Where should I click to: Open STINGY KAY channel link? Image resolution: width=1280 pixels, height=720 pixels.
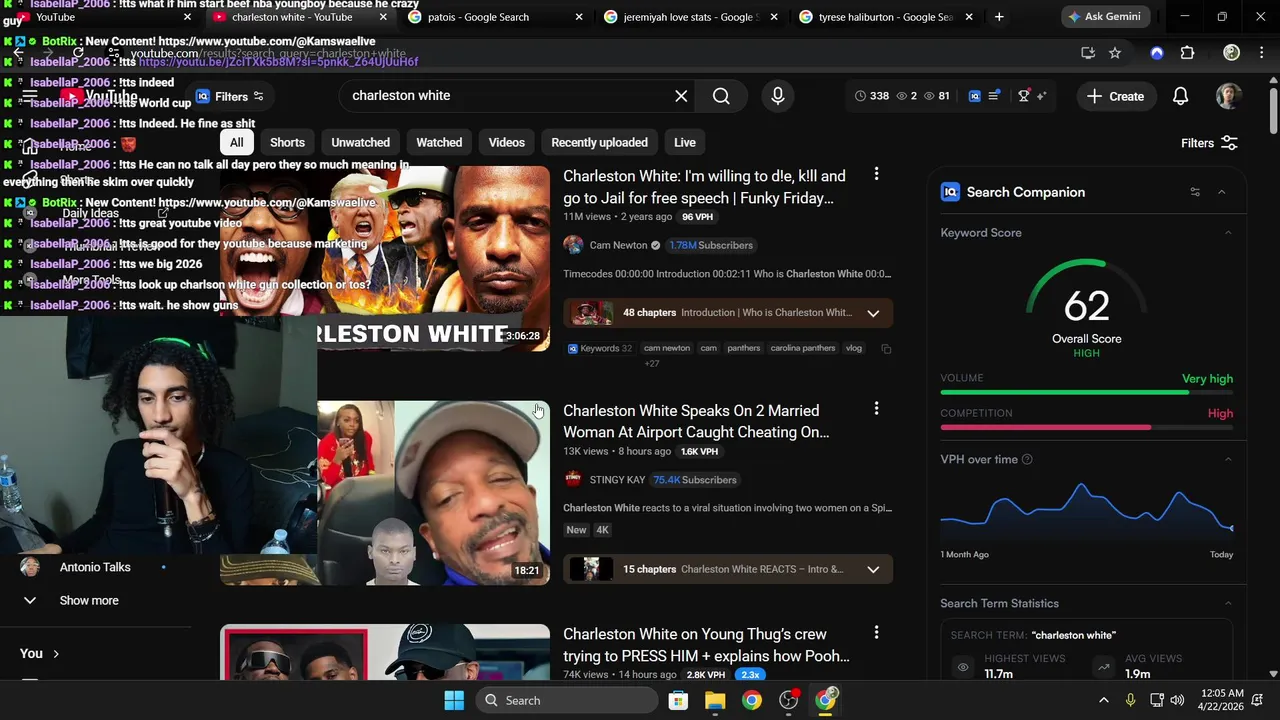617,480
